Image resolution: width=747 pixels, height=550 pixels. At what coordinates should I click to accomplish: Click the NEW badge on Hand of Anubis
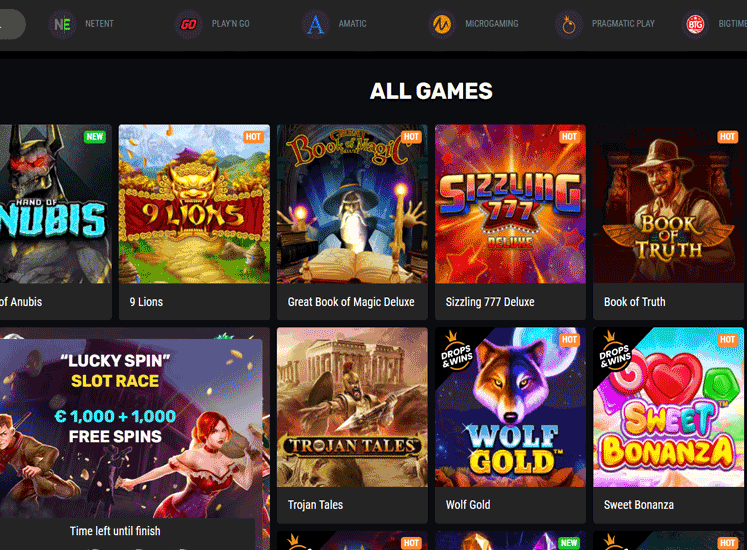pos(95,137)
